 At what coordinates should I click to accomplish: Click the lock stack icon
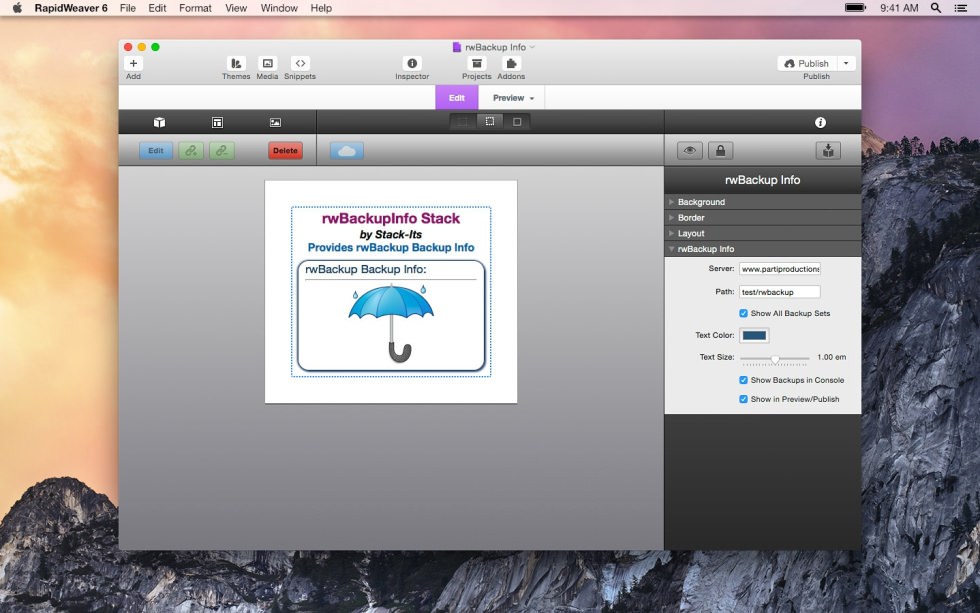click(x=721, y=151)
